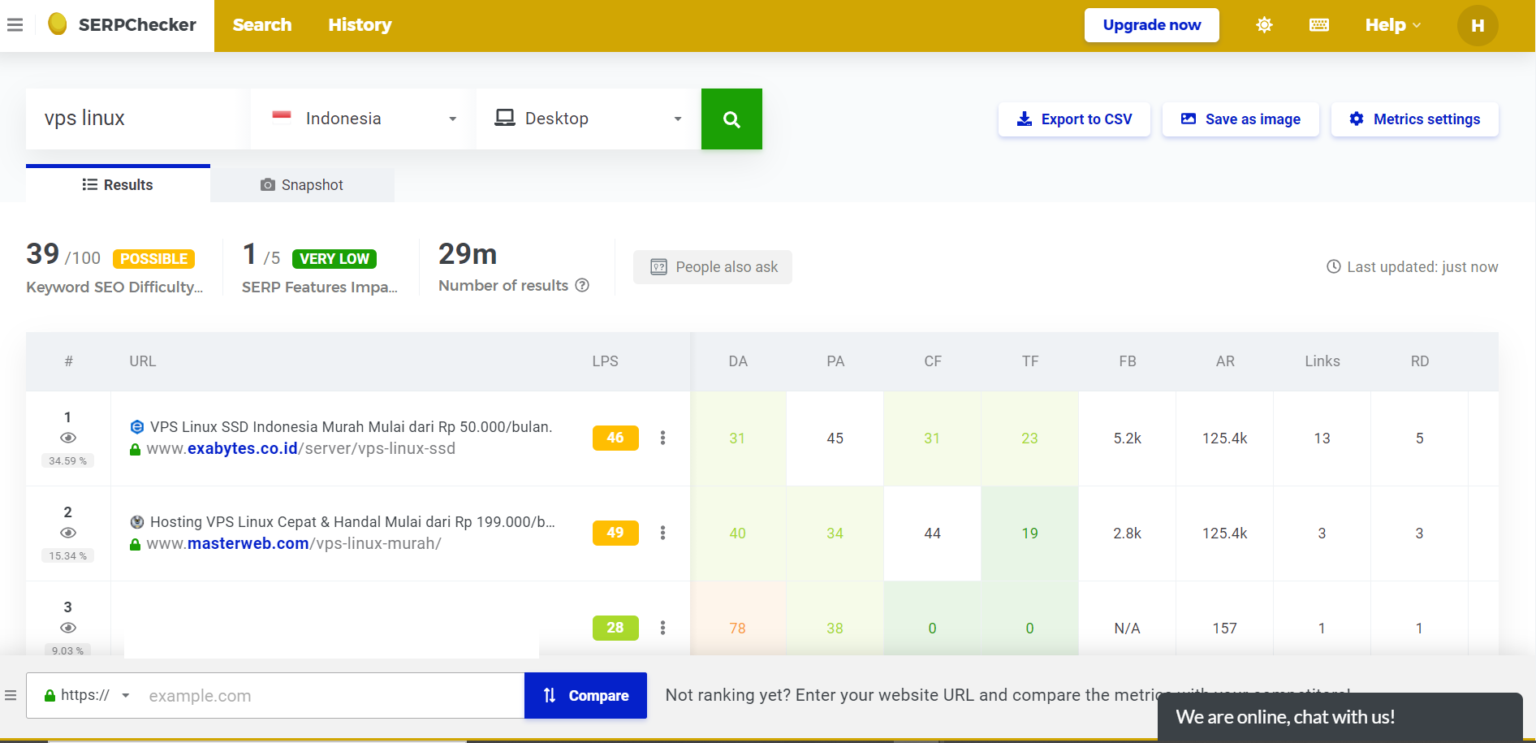1536x743 pixels.
Task: Sort by the PA column header
Action: tap(835, 361)
